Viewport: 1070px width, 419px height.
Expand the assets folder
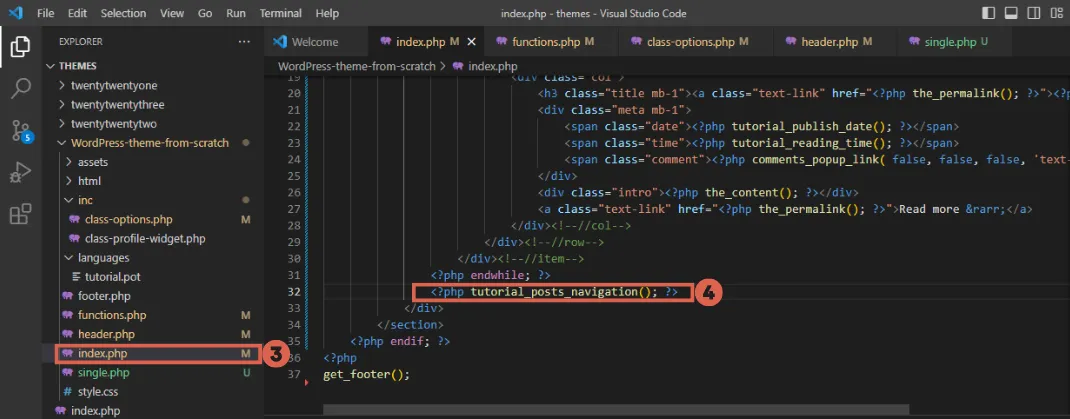[x=93, y=162]
